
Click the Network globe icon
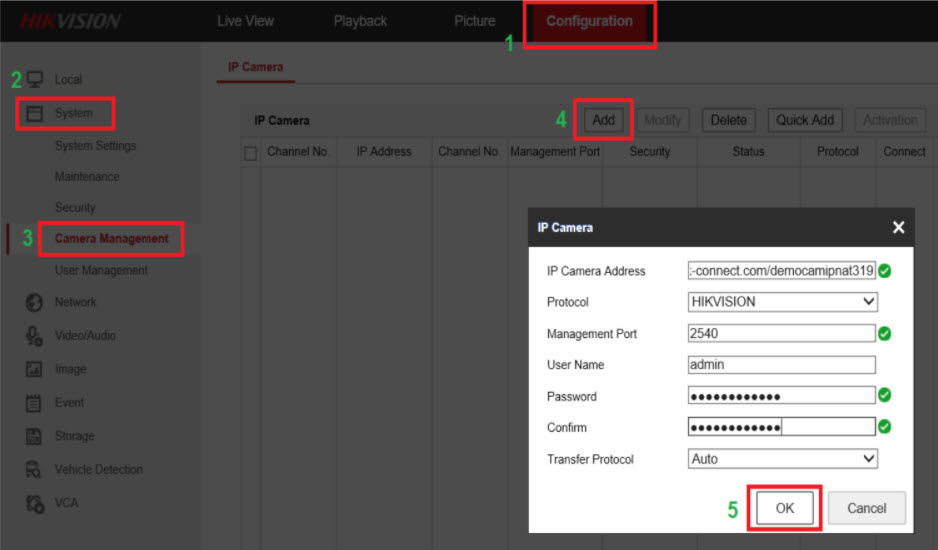tap(34, 302)
